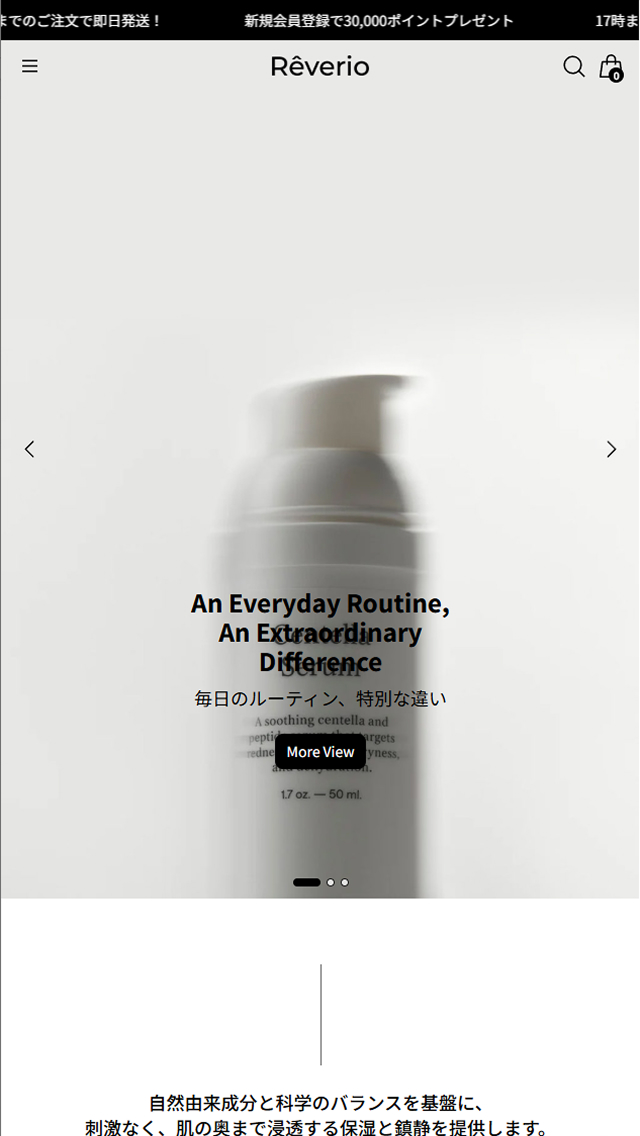Click the cart item count badge

tap(616, 75)
